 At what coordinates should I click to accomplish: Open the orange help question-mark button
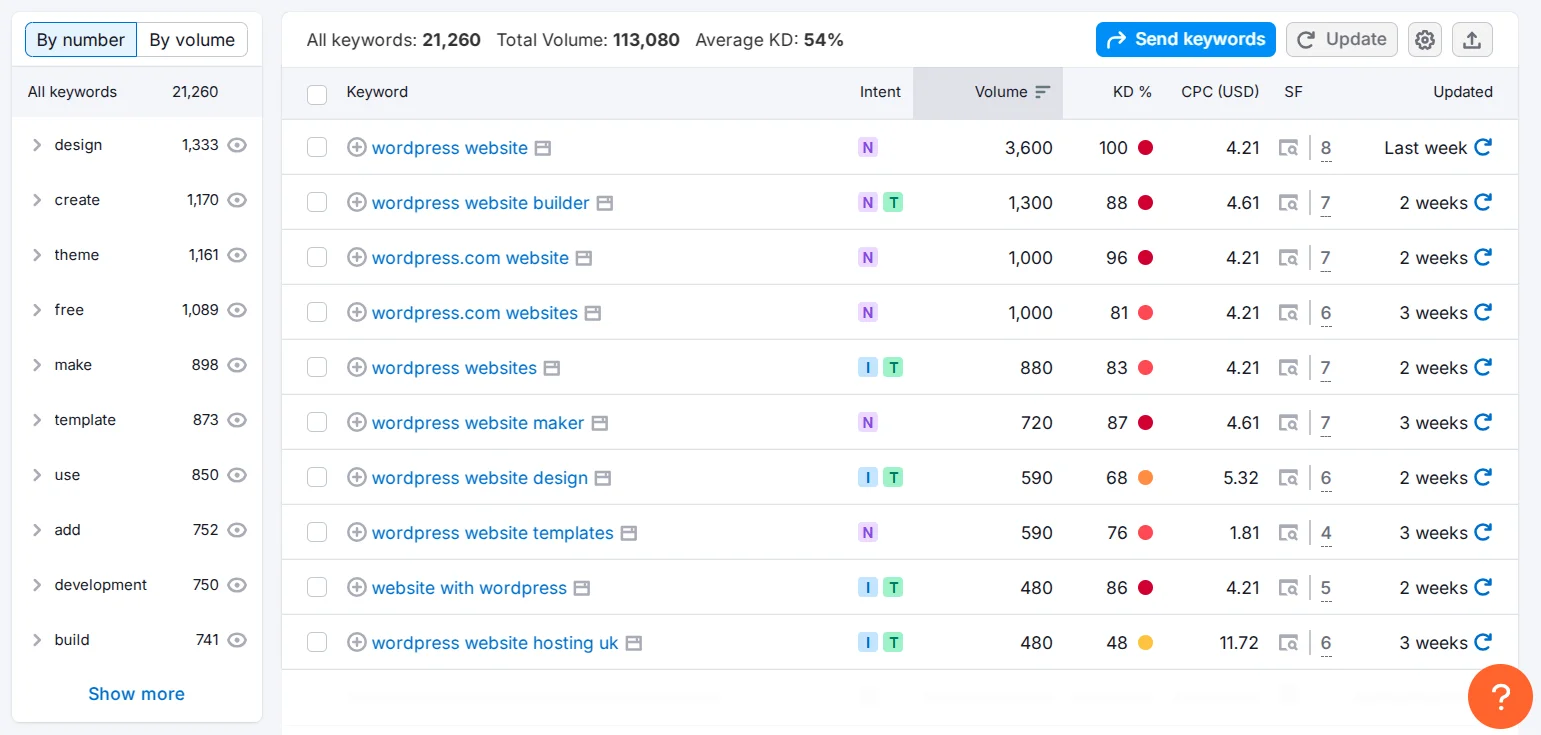pyautogui.click(x=1500, y=696)
